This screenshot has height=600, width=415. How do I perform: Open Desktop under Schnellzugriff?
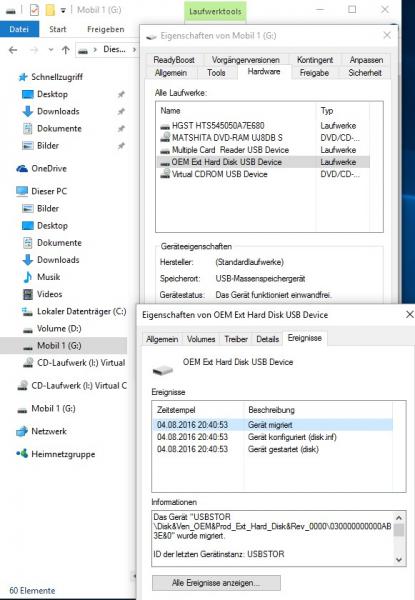click(52, 94)
